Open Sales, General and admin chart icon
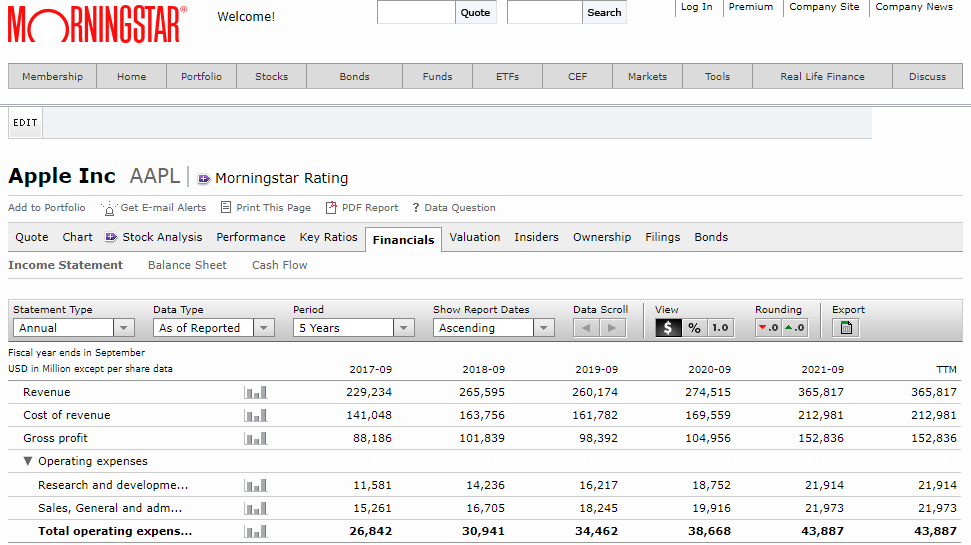 click(256, 508)
